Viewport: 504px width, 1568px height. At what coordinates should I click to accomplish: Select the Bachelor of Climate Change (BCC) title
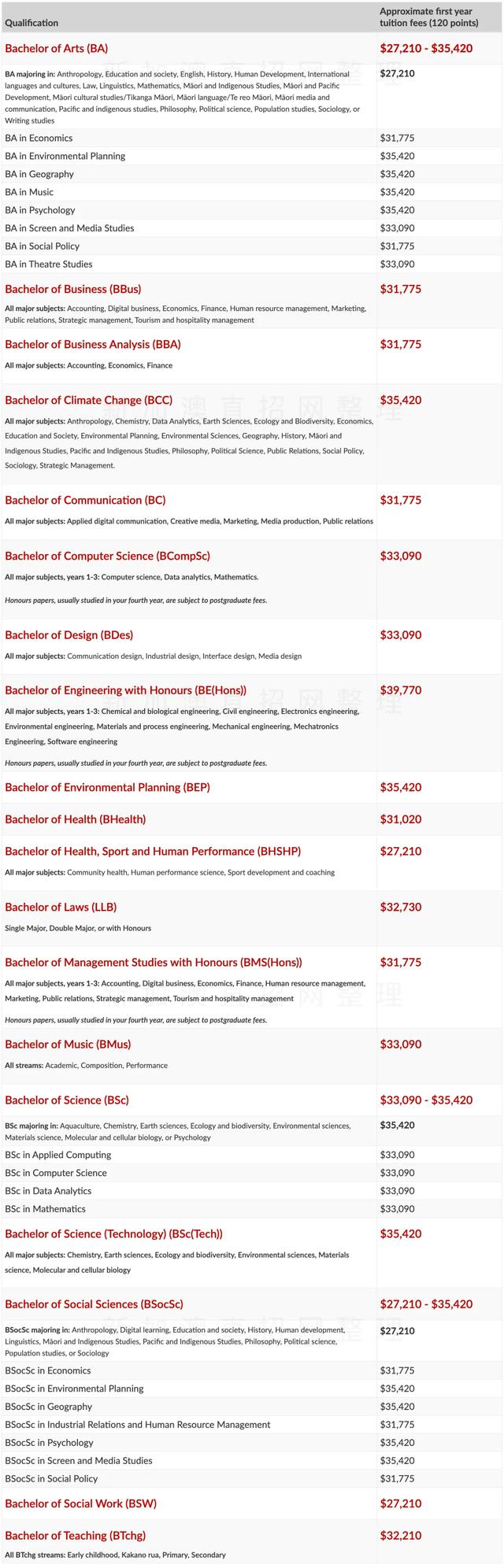coord(88,400)
